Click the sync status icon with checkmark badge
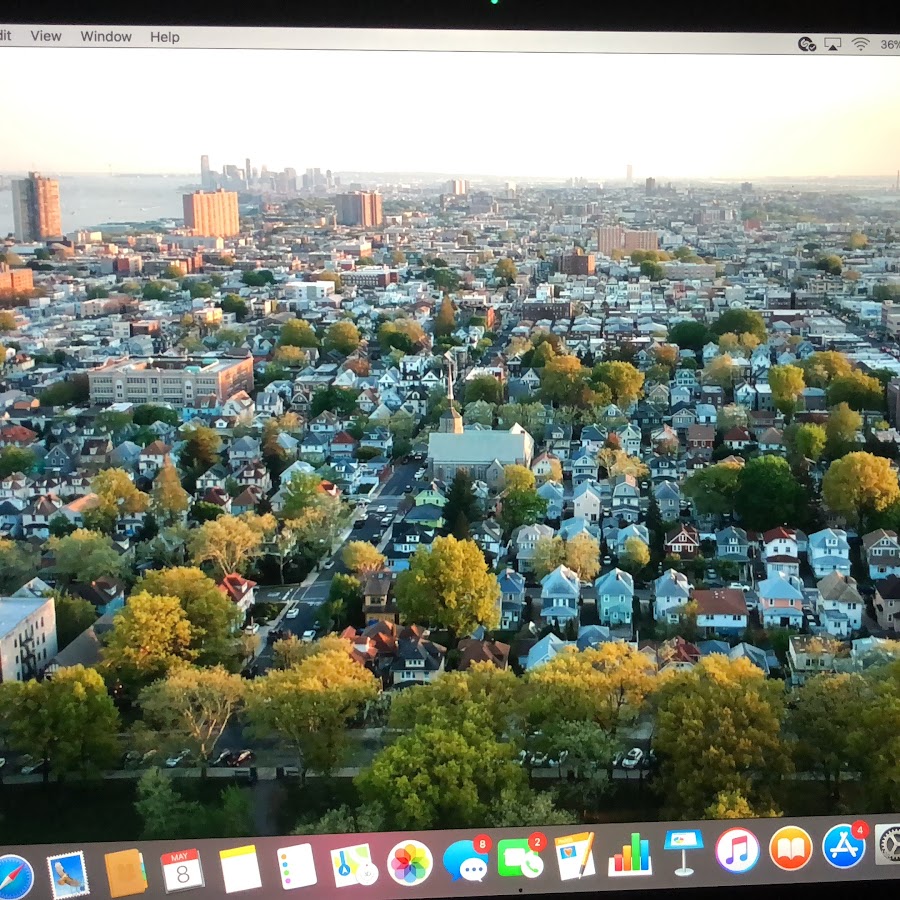Screen dimensions: 900x900 tap(806, 44)
